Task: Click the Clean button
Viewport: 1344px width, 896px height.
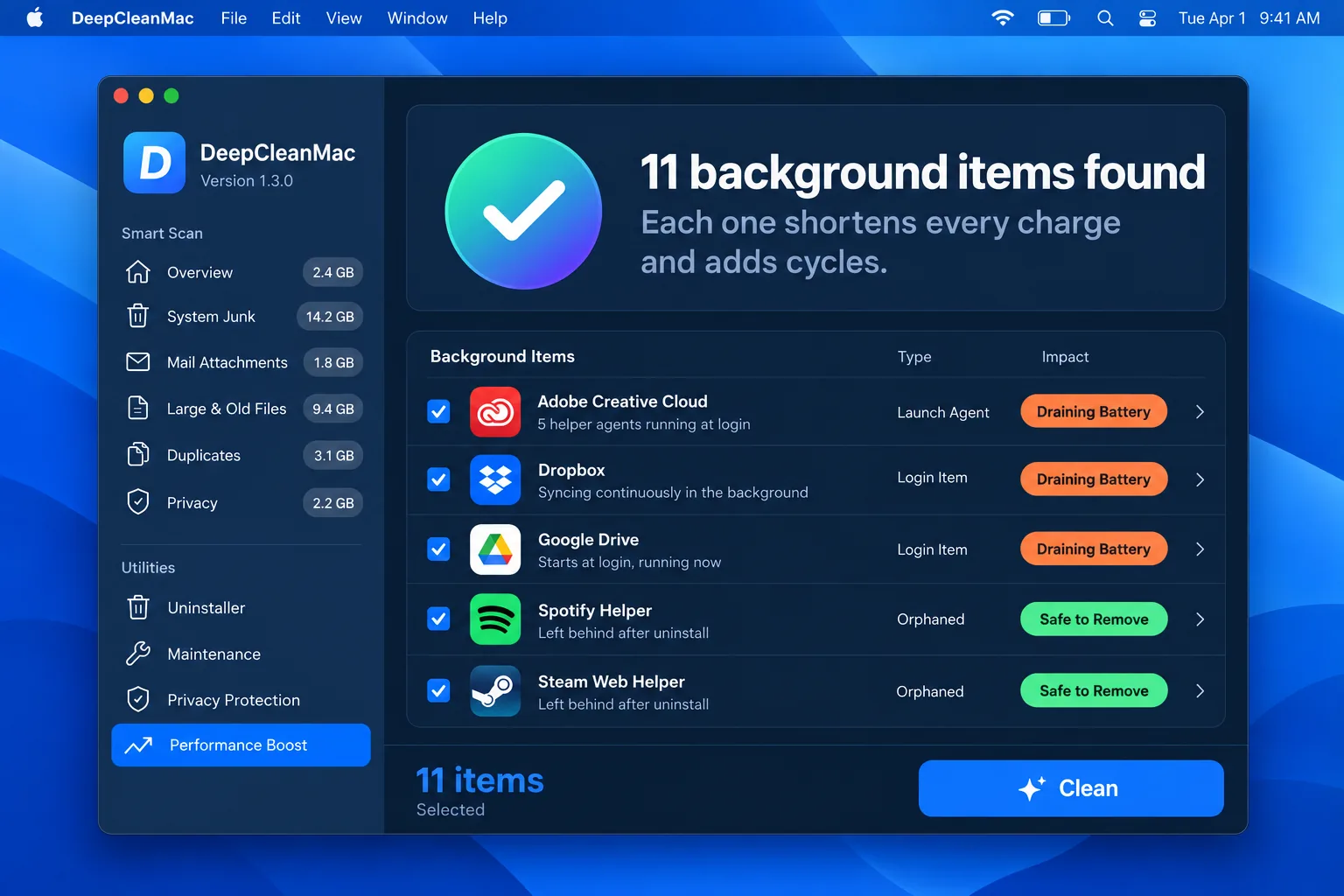Action: tap(1071, 788)
